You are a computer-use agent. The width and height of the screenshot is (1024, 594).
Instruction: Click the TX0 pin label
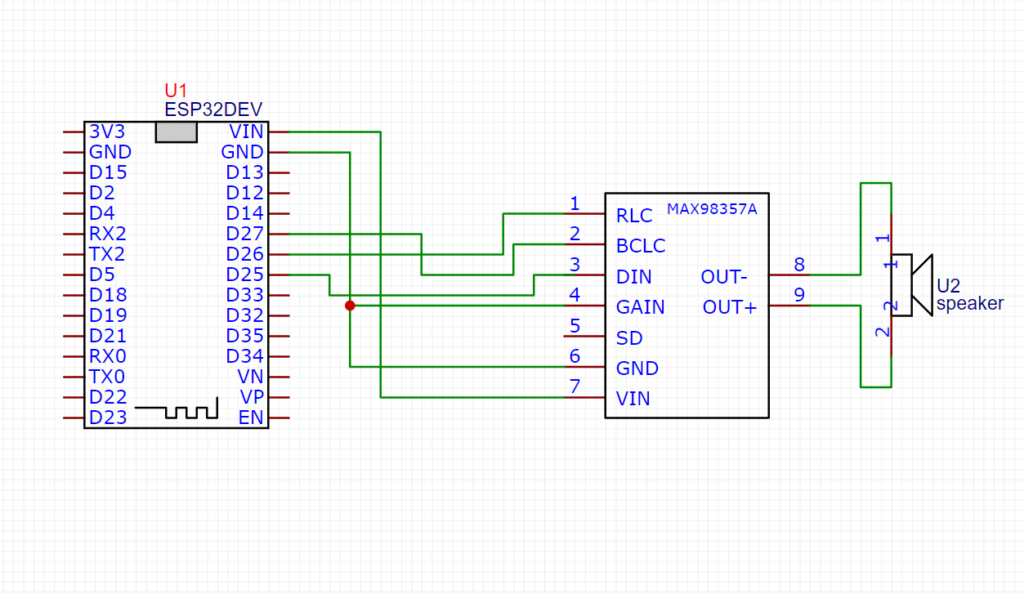(107, 377)
